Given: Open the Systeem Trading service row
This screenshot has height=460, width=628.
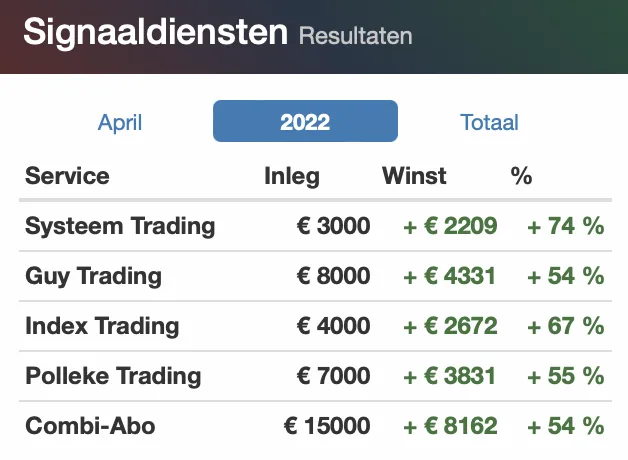Looking at the screenshot, I should (x=315, y=226).
